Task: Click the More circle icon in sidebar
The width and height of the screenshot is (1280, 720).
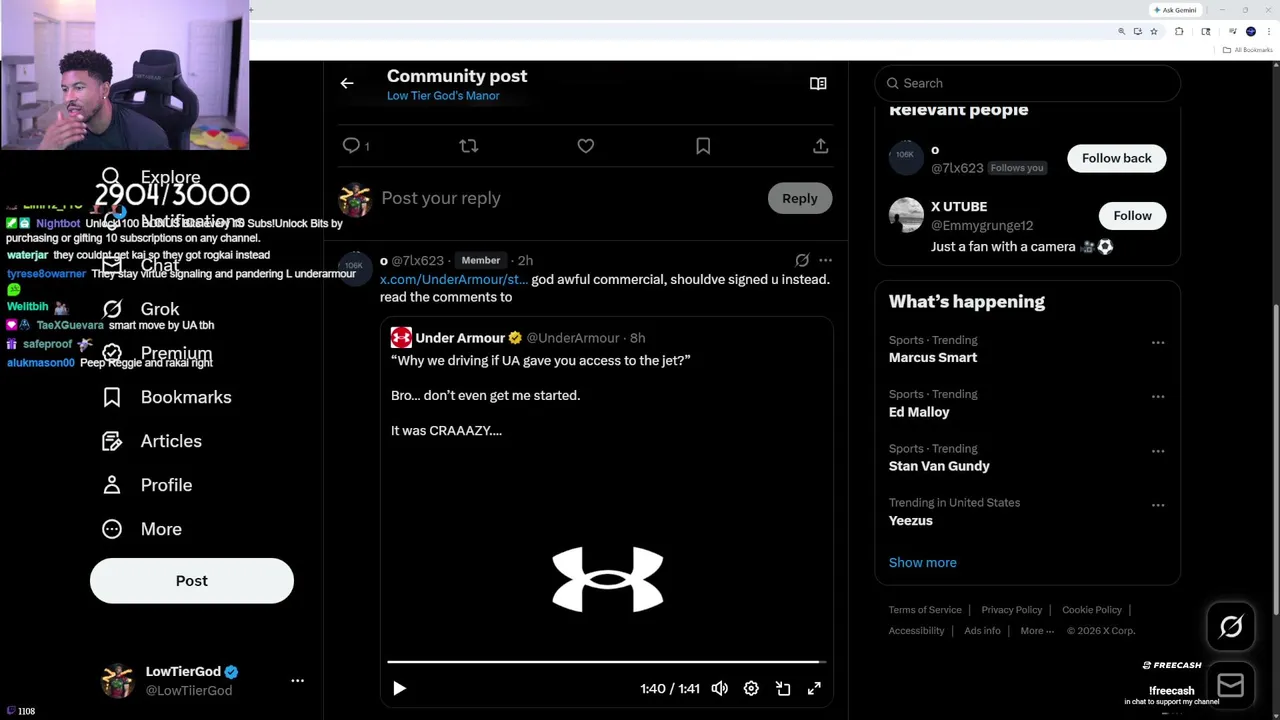Action: [112, 529]
